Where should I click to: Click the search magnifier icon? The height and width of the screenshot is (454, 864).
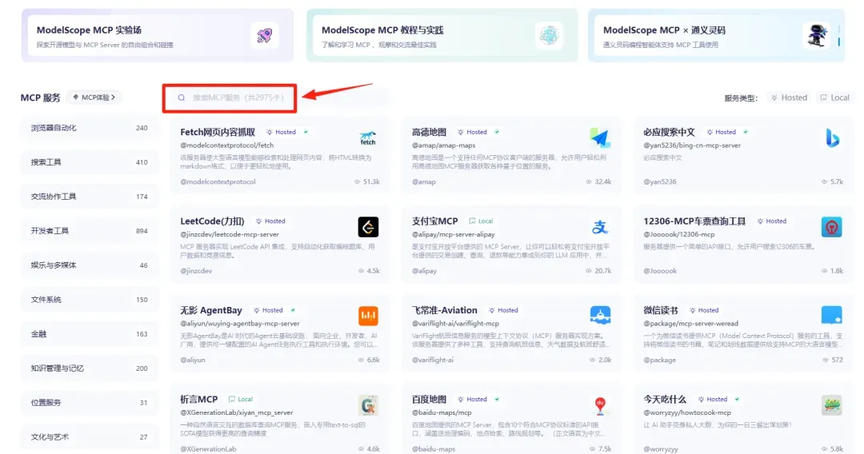click(181, 98)
